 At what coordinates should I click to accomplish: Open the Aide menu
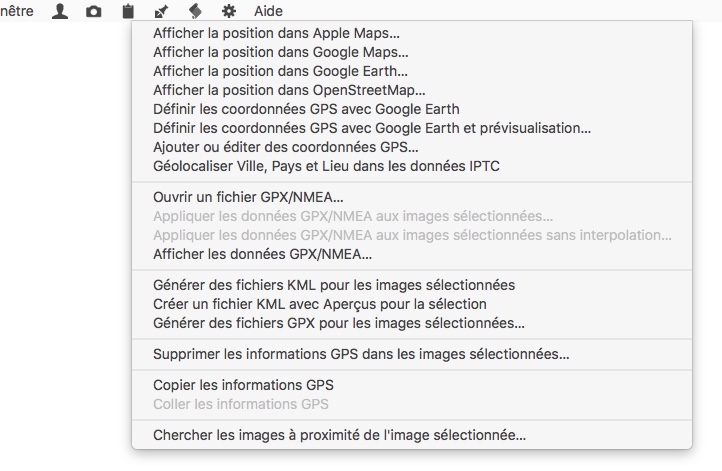(x=268, y=11)
